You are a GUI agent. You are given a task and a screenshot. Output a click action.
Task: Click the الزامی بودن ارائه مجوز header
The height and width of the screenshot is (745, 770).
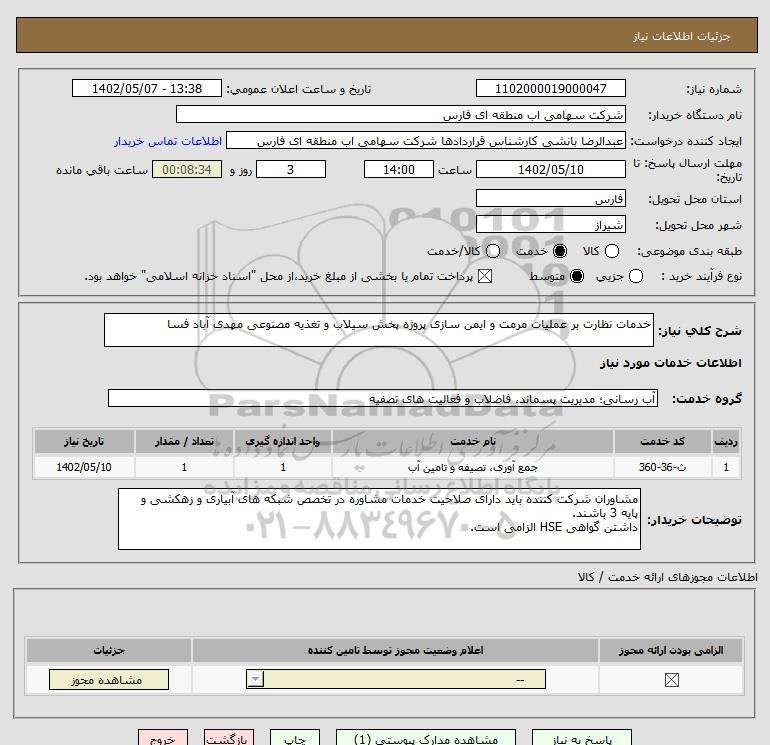point(671,650)
